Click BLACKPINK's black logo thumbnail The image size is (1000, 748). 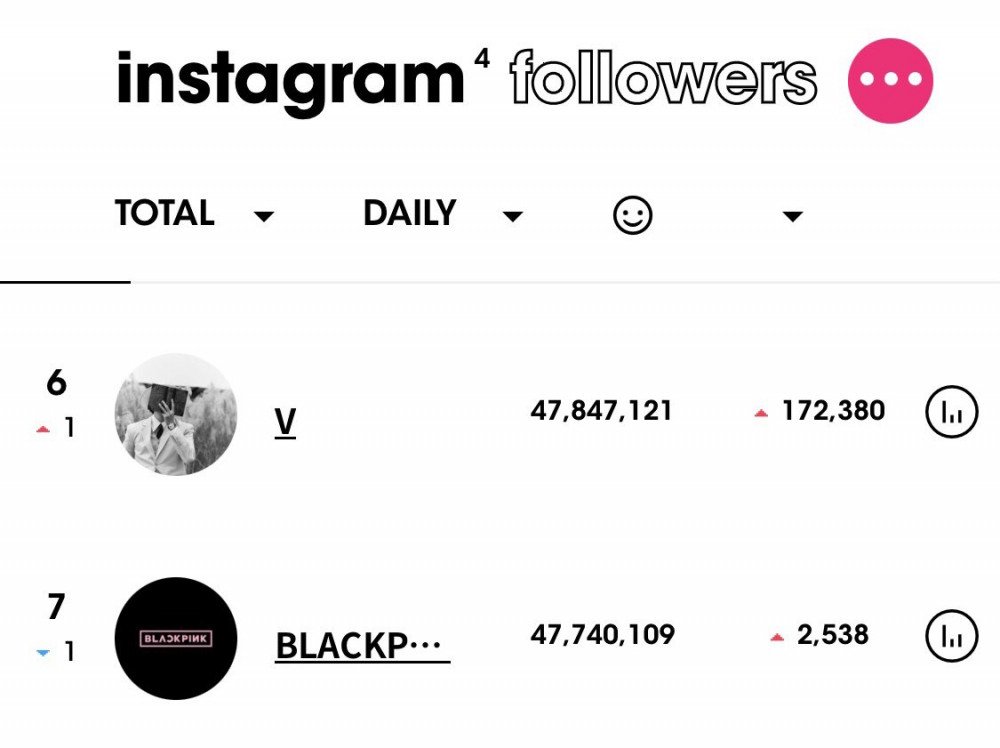point(175,638)
